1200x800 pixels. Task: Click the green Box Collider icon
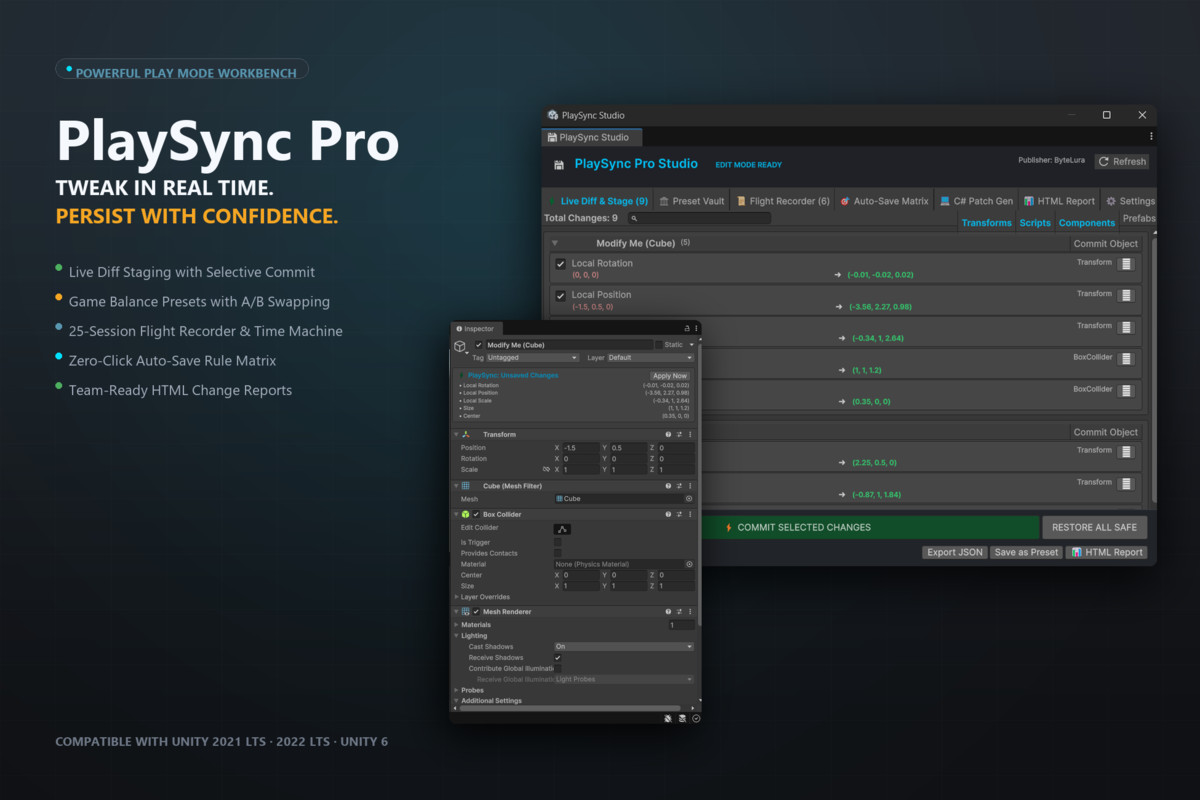(466, 514)
